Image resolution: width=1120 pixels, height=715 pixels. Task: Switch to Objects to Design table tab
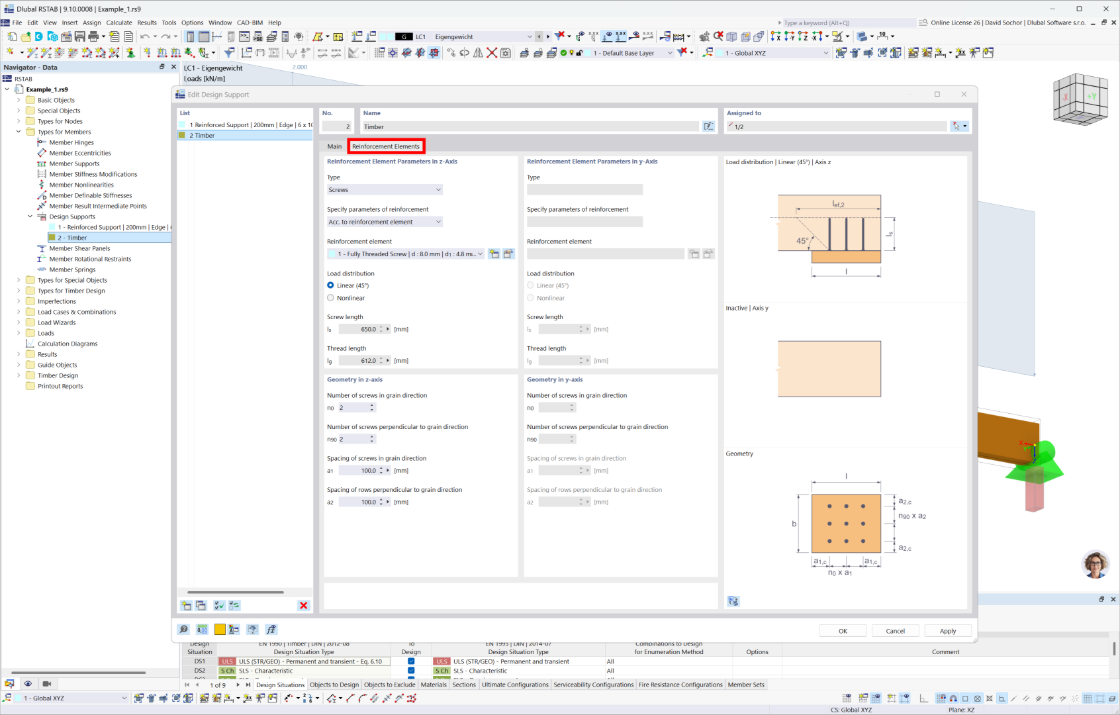[334, 684]
